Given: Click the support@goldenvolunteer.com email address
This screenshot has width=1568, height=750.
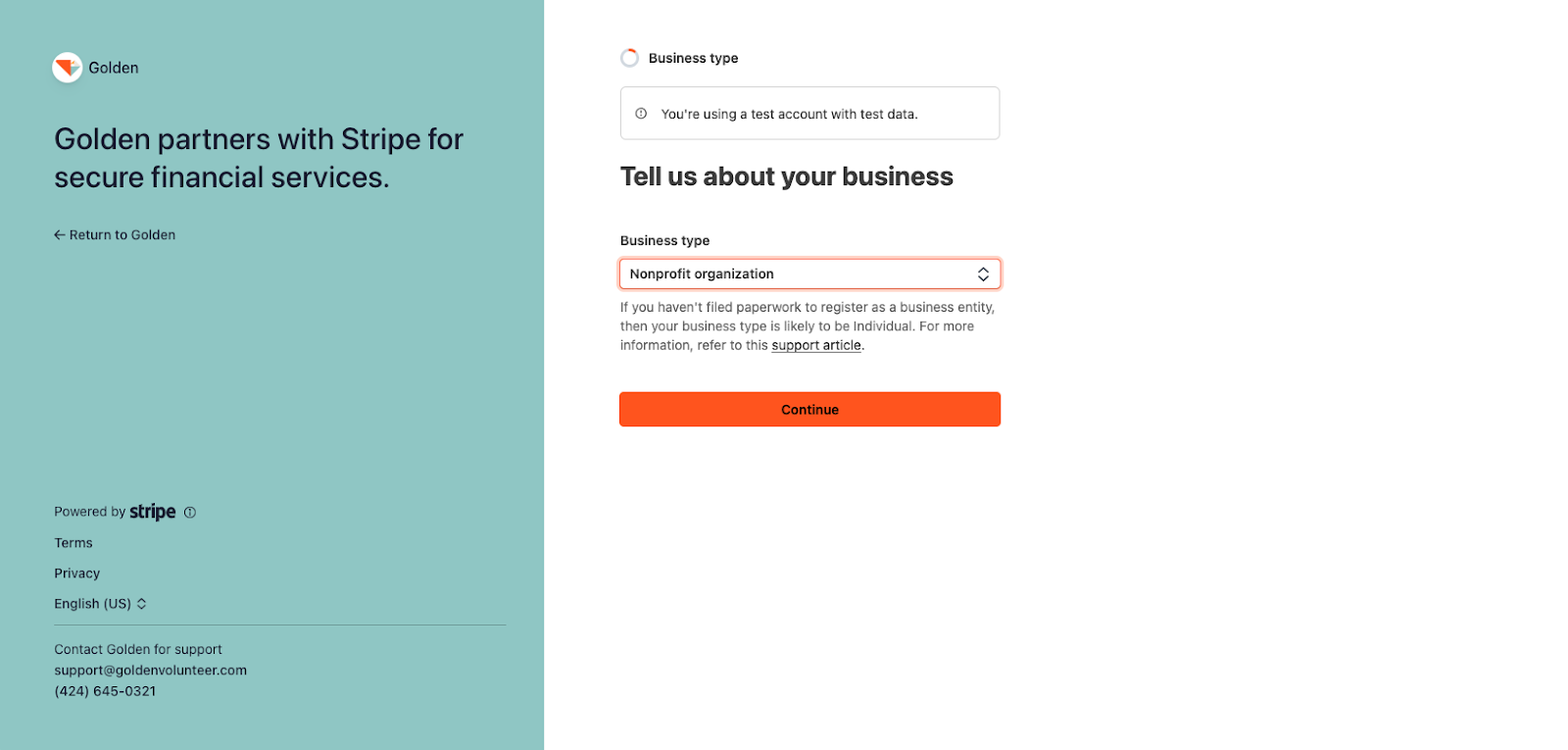Looking at the screenshot, I should (x=151, y=671).
